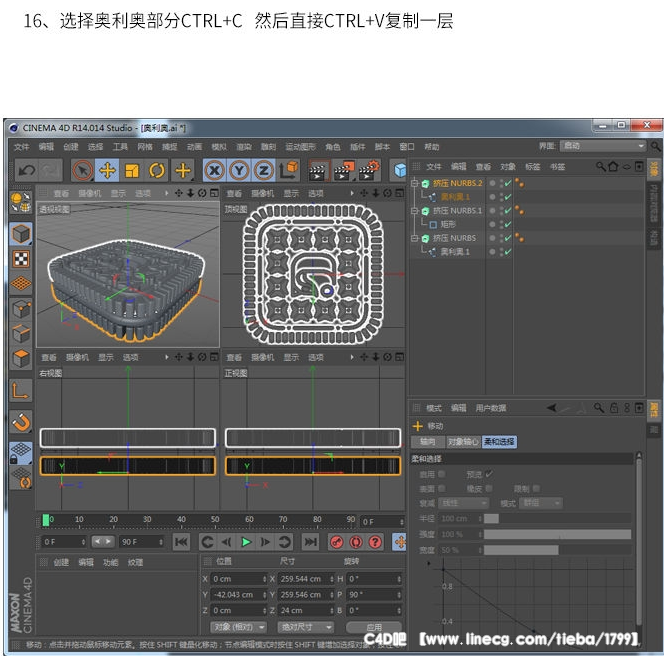
Task: Toggle the green checkmark of 矩形
Action: [508, 224]
